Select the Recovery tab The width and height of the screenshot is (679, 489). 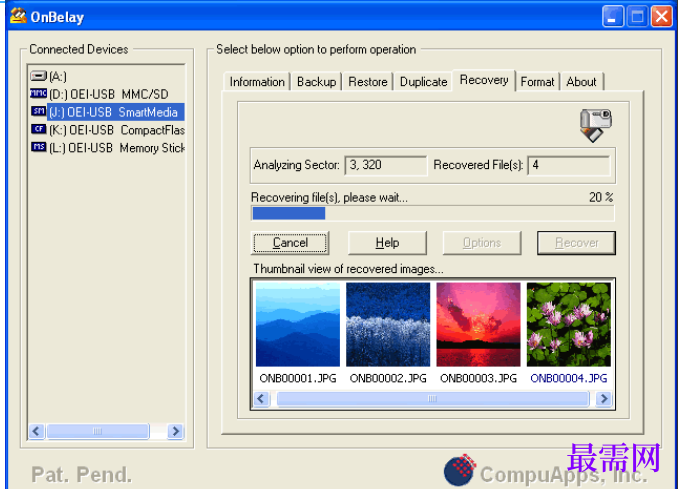point(484,80)
